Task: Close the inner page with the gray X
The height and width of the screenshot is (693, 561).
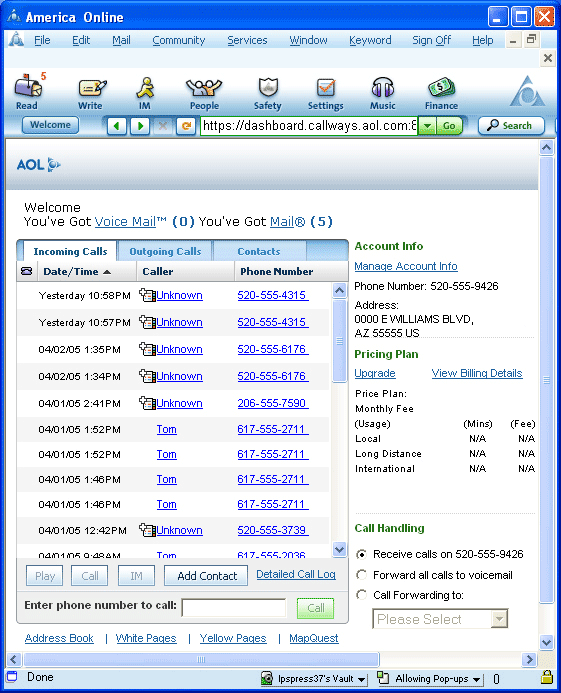Action: click(548, 58)
